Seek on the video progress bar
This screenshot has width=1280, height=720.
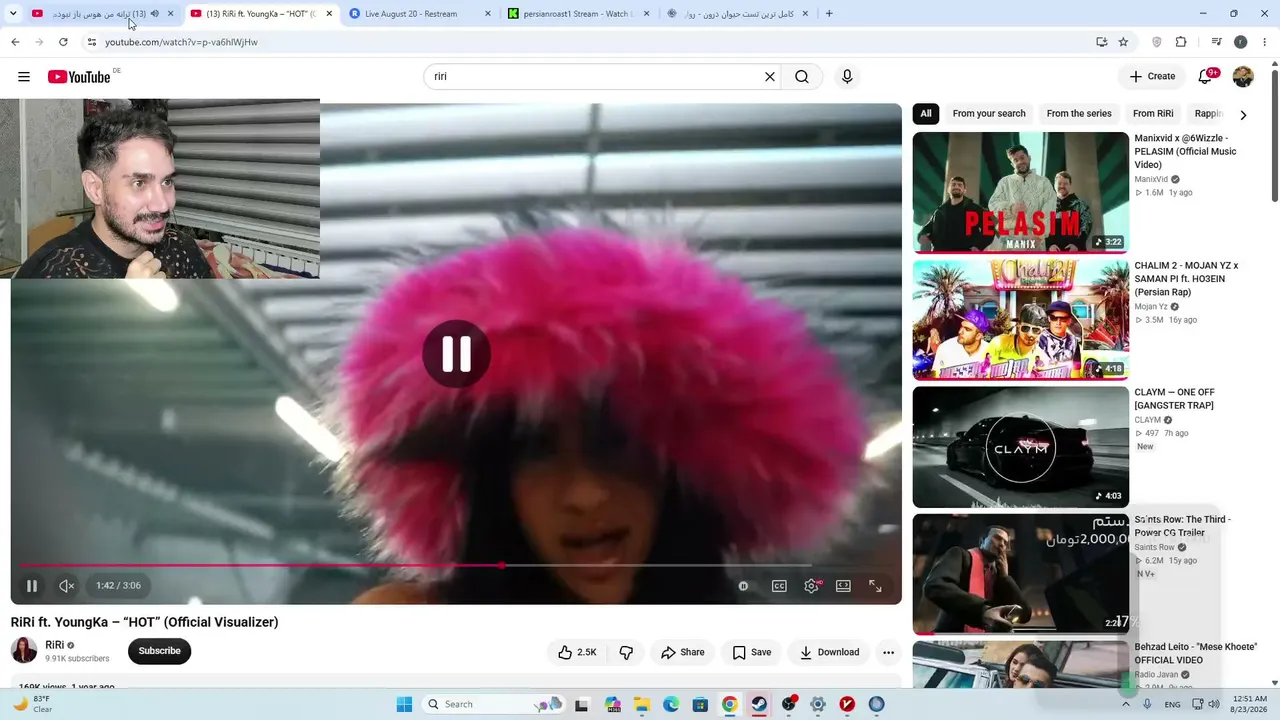[456, 565]
